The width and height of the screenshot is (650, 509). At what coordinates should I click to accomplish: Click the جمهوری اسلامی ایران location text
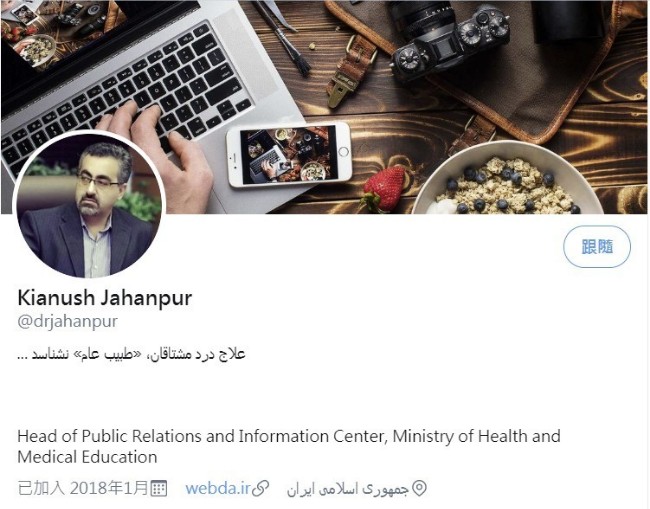click(348, 489)
